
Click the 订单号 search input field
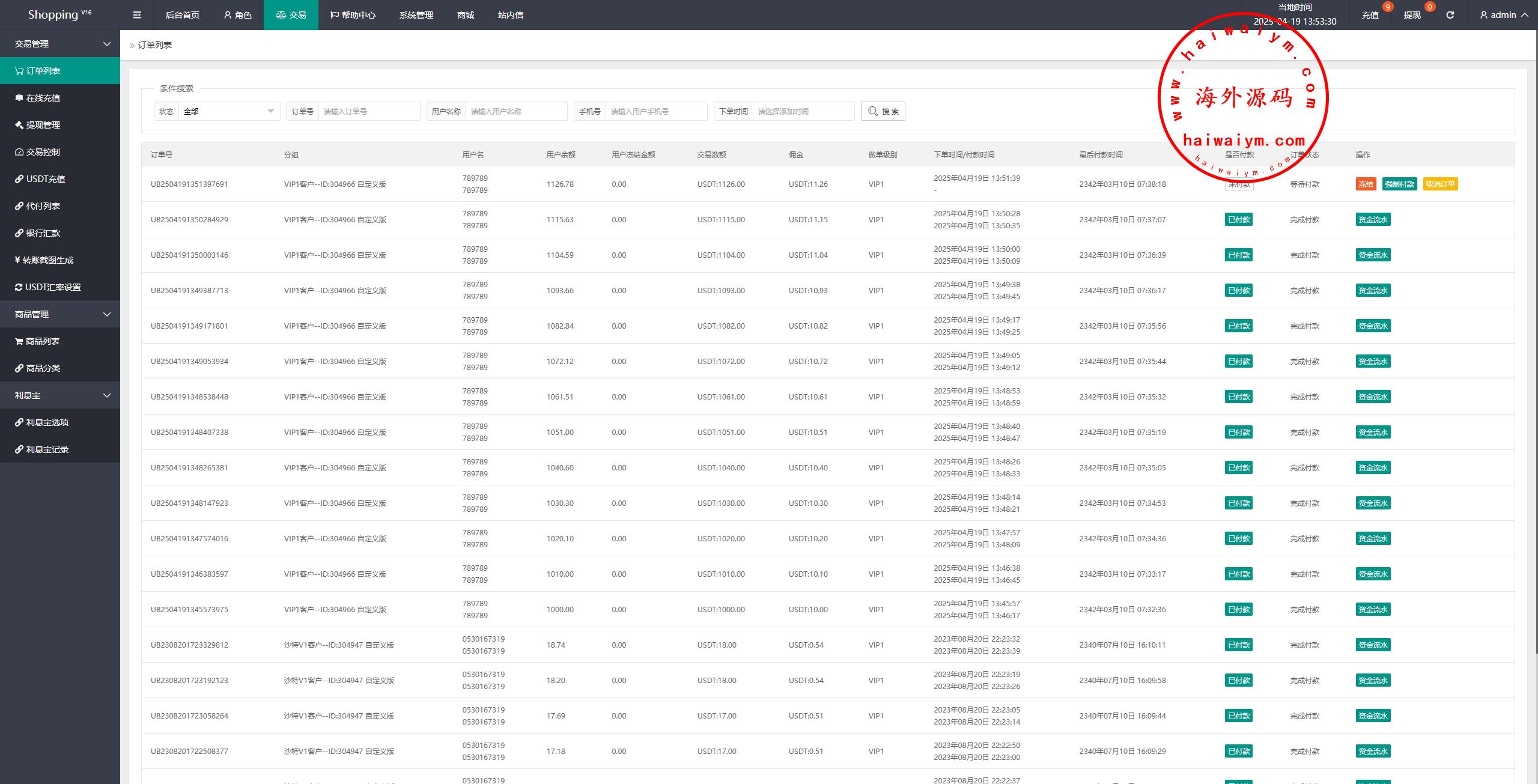[368, 111]
